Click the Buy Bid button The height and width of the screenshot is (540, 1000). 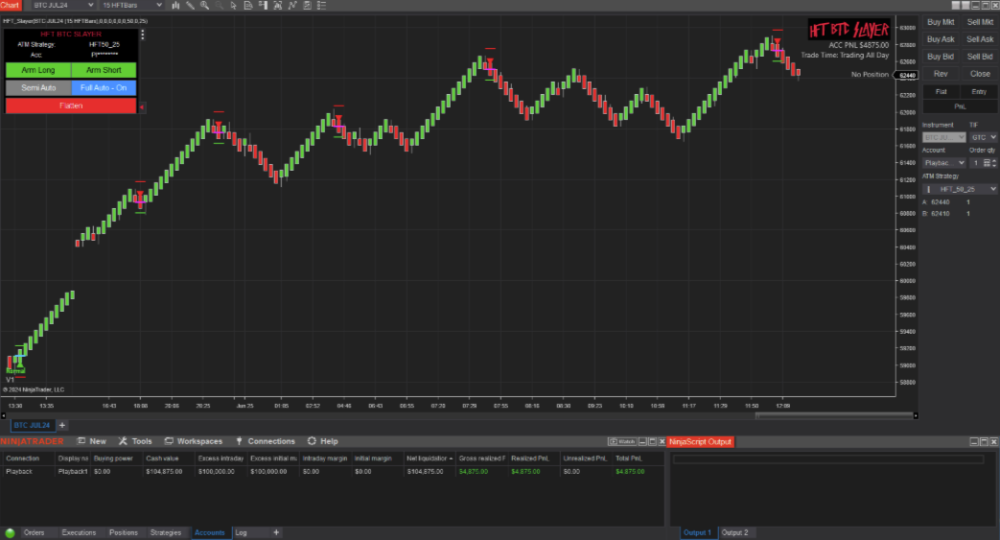click(x=941, y=57)
